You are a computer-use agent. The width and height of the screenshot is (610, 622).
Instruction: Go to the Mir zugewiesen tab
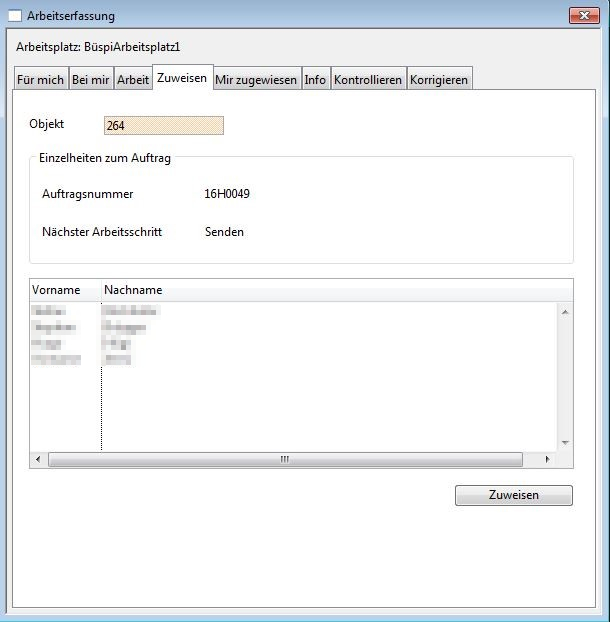[256, 80]
